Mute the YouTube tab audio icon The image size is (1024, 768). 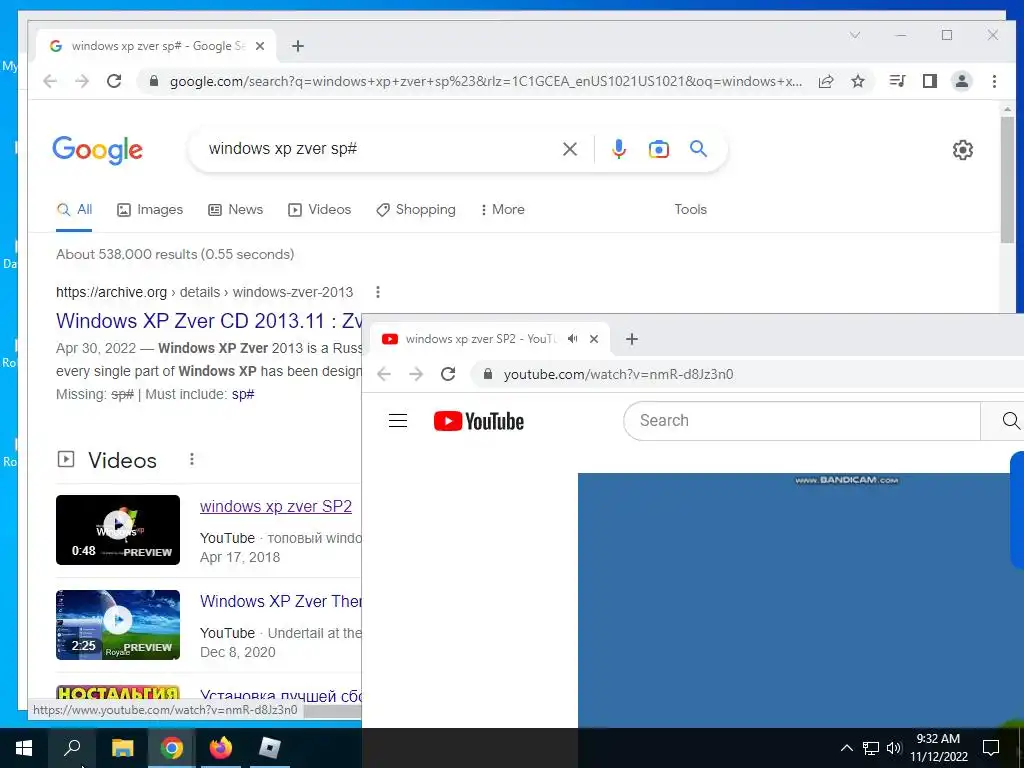(x=573, y=339)
